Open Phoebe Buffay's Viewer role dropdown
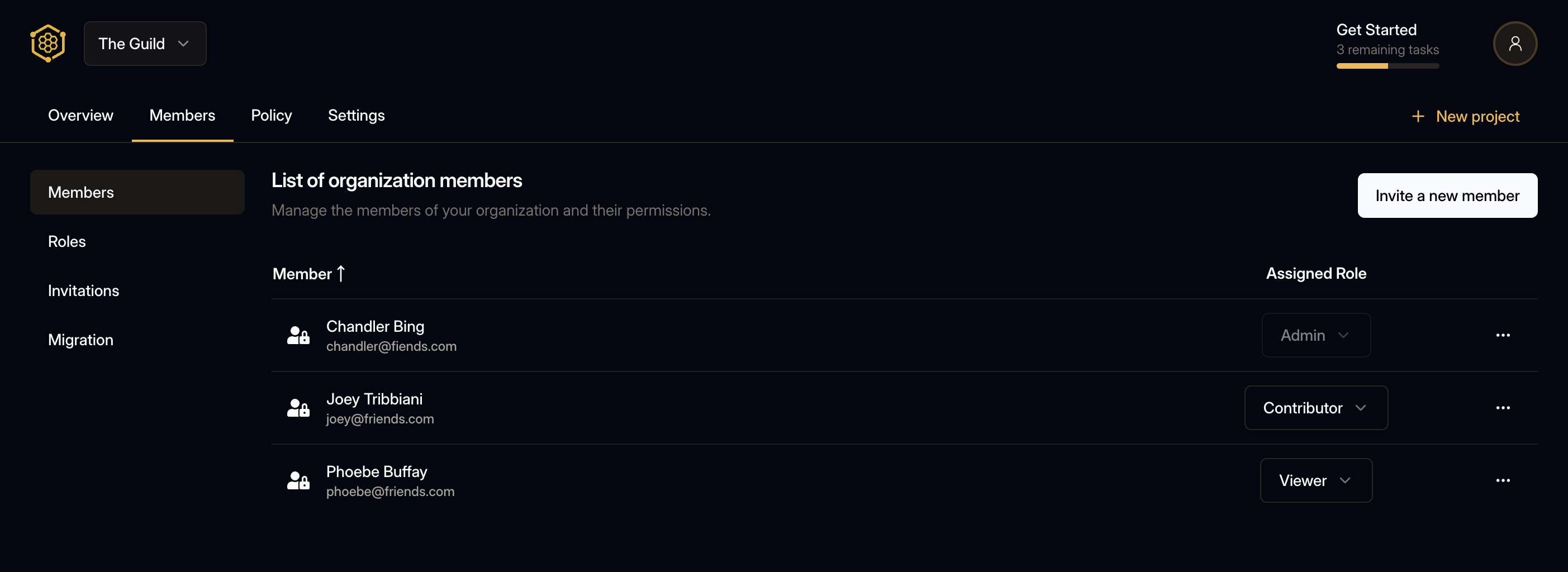 pyautogui.click(x=1315, y=480)
